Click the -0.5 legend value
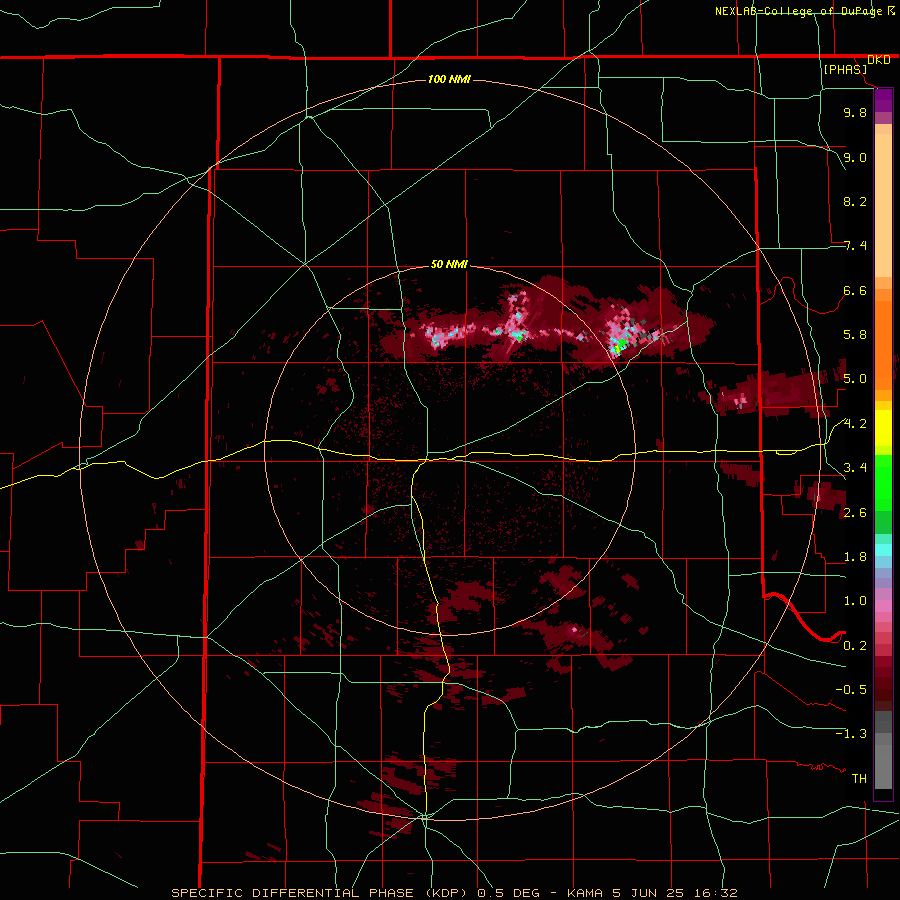Screen dimensions: 900x900 coord(851,689)
